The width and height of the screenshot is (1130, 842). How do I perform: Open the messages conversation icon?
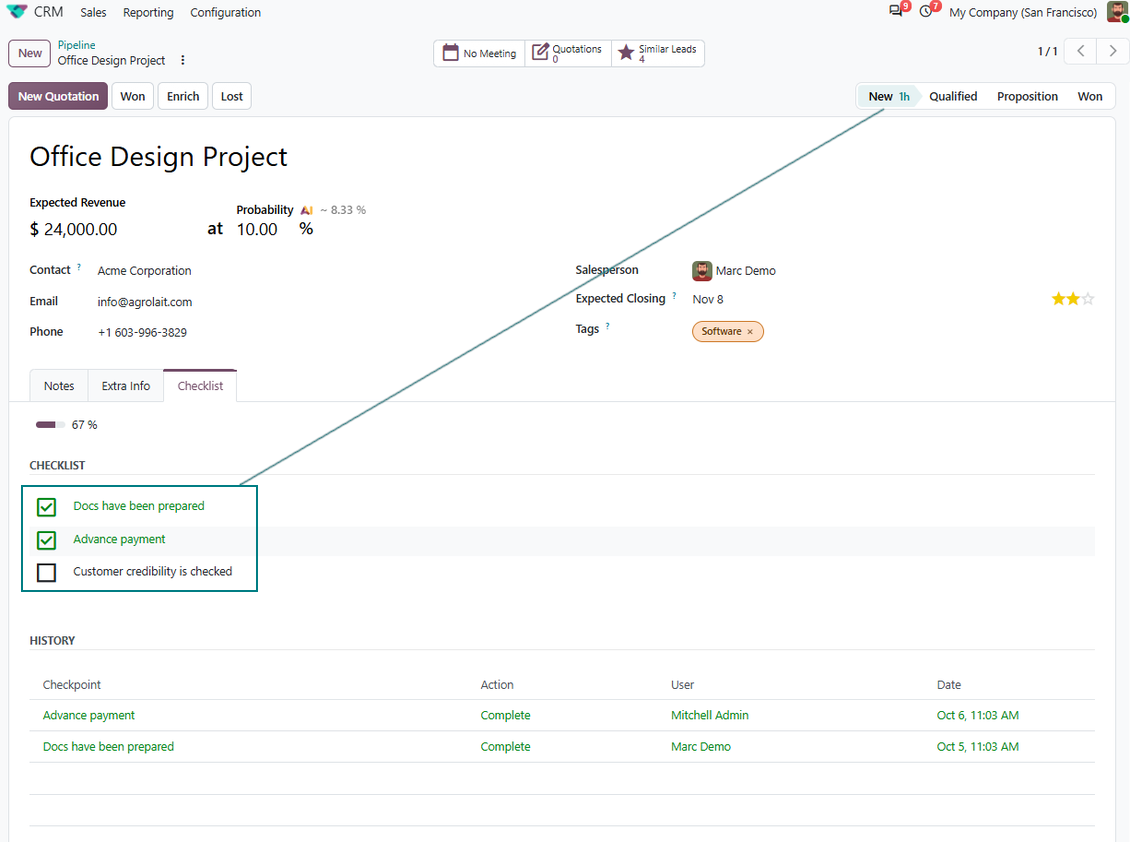click(896, 12)
